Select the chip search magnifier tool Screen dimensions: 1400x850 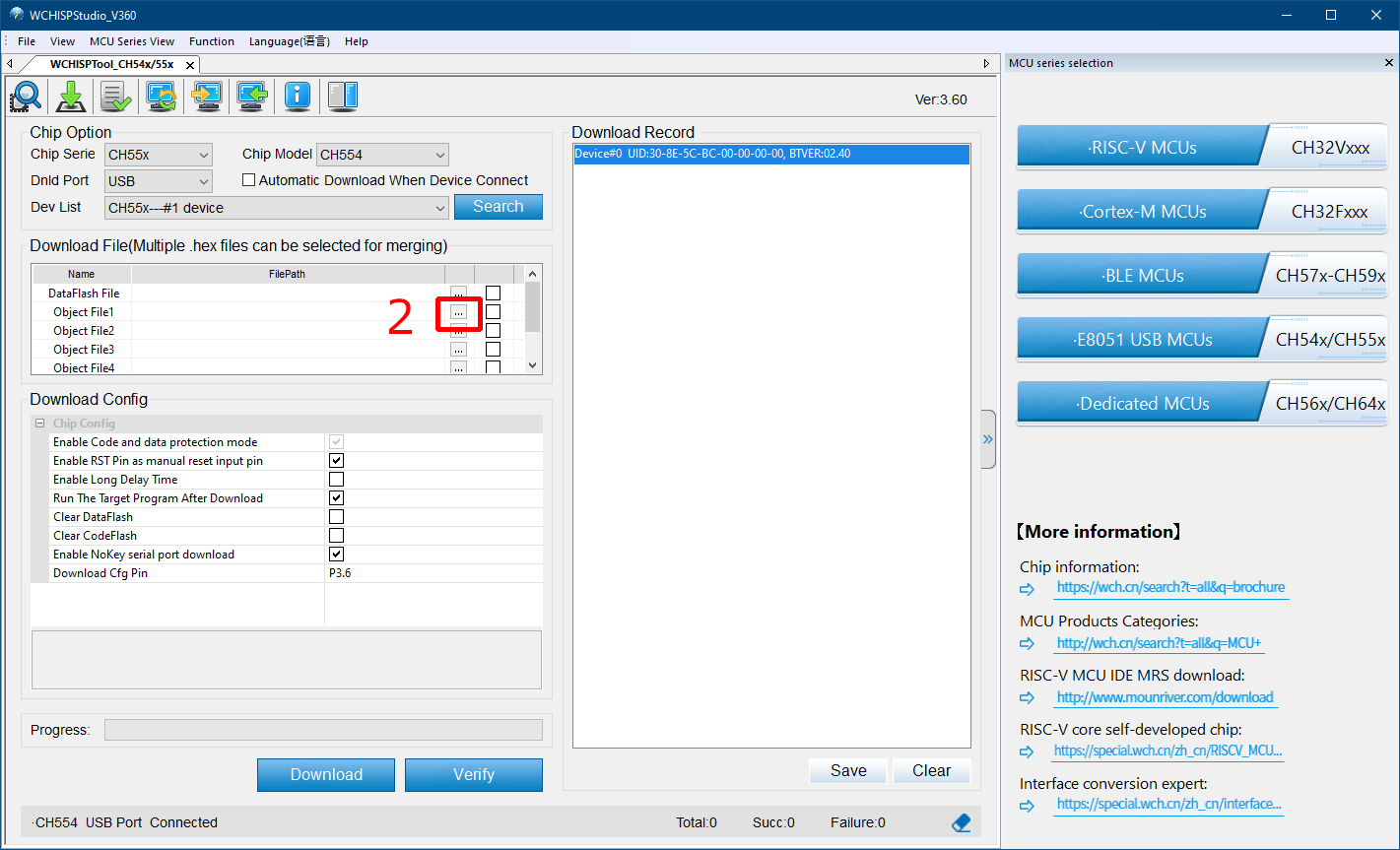coord(25,96)
